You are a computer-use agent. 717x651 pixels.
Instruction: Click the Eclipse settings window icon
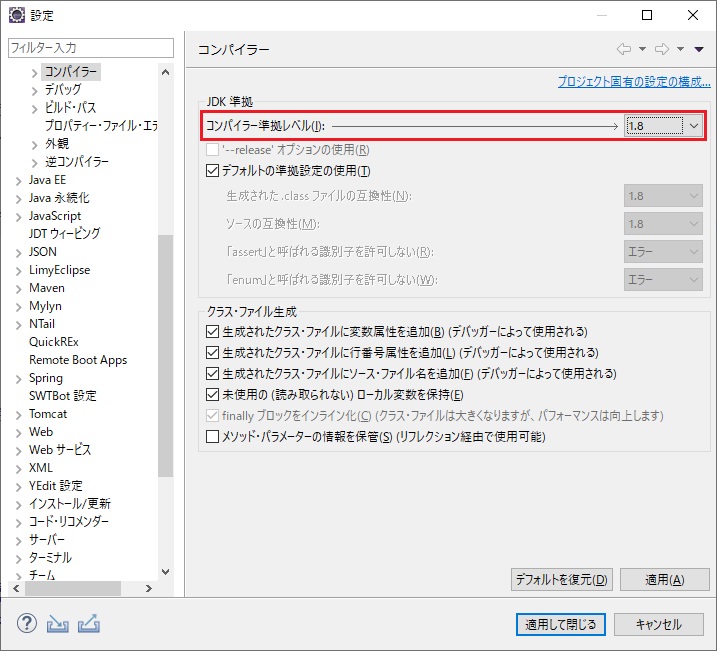tap(16, 15)
